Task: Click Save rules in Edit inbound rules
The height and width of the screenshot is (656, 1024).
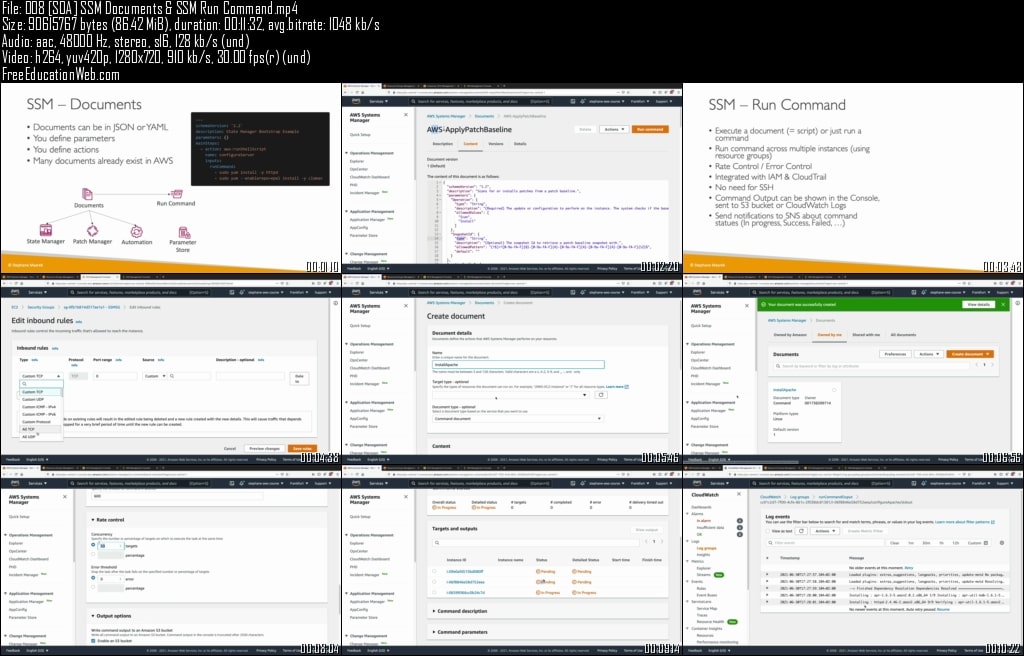Action: 302,449
